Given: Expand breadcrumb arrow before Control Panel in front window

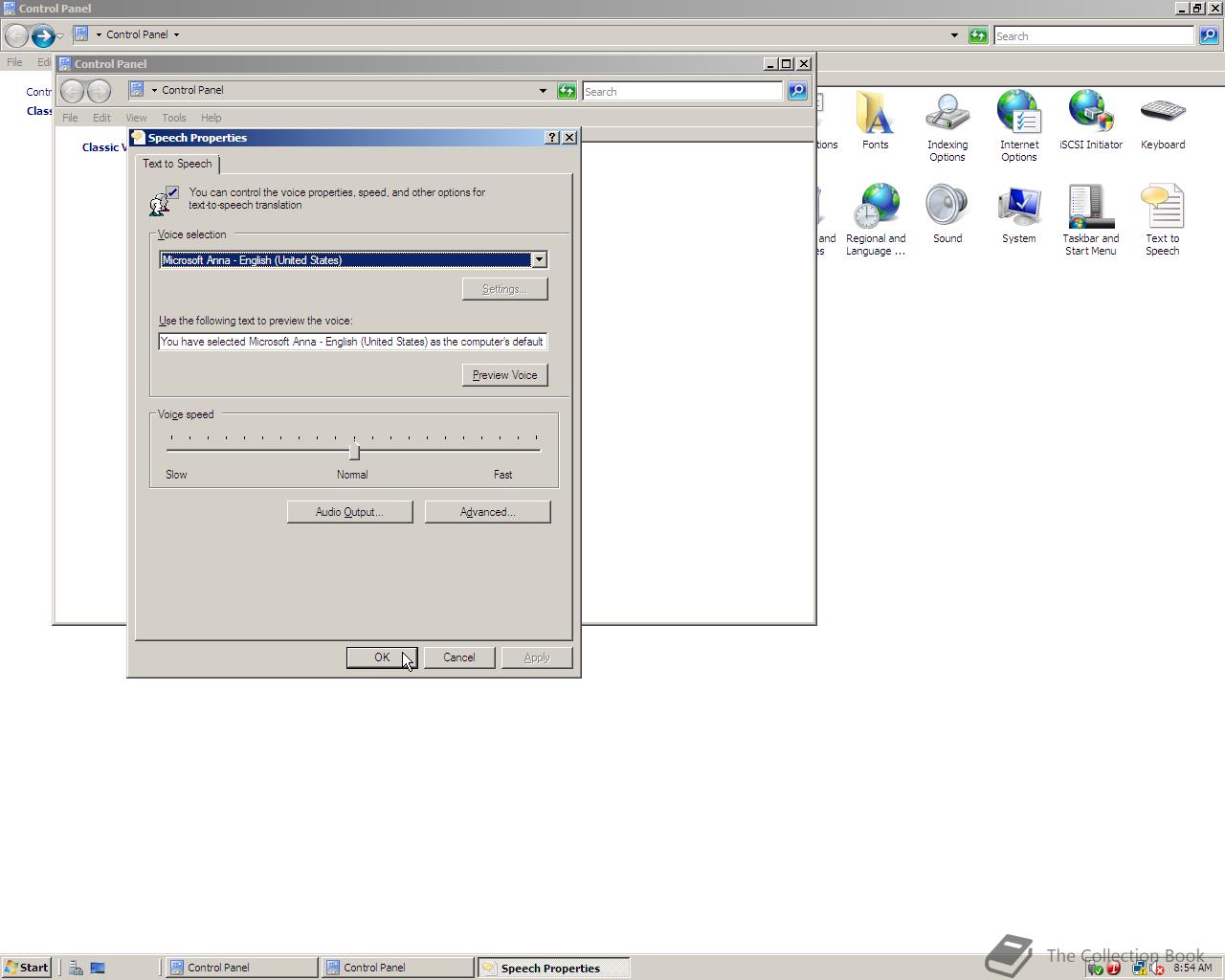Looking at the screenshot, I should coord(154,90).
